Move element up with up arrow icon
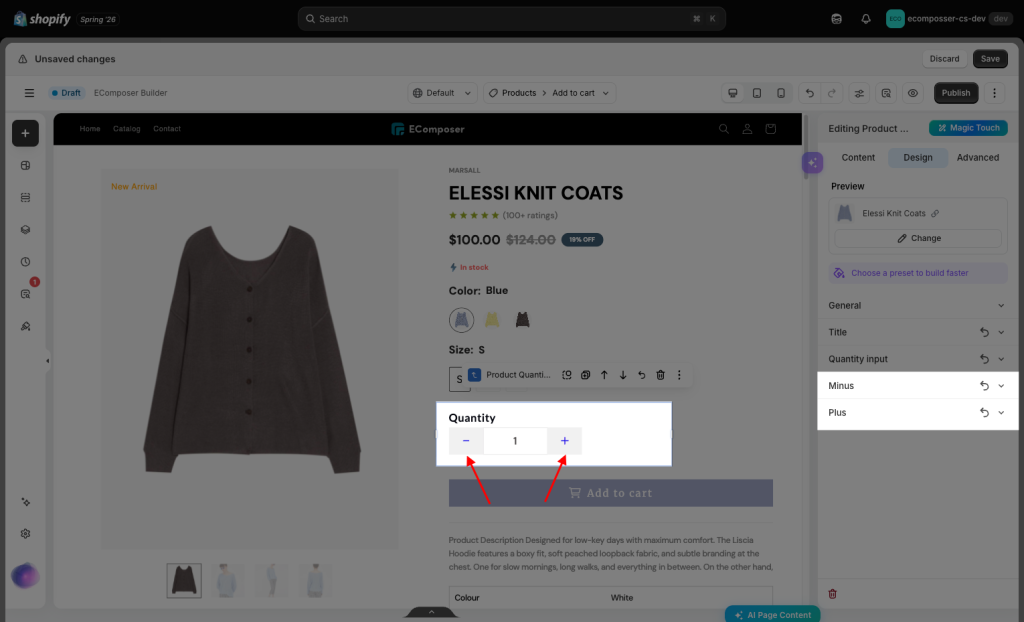The height and width of the screenshot is (622, 1024). pos(604,375)
